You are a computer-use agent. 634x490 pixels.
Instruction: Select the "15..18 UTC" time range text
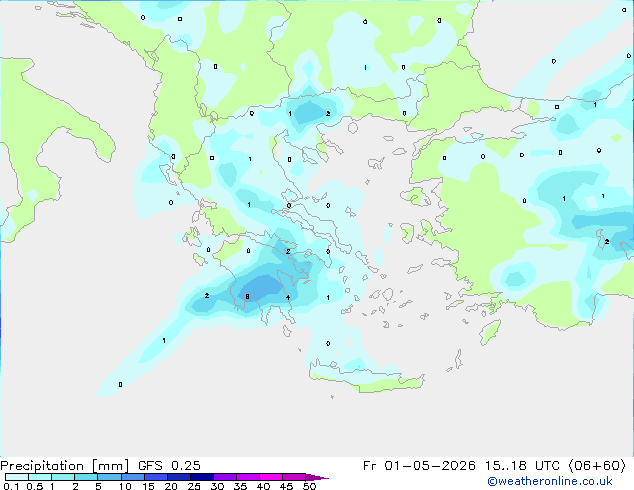(x=522, y=466)
